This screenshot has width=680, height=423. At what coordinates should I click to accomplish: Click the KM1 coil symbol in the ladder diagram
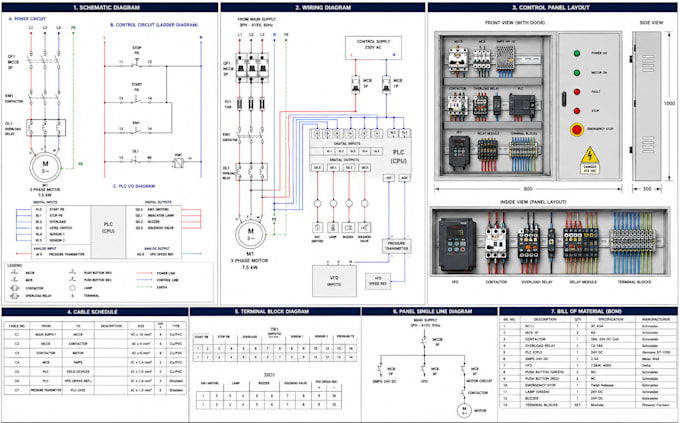pos(178,163)
